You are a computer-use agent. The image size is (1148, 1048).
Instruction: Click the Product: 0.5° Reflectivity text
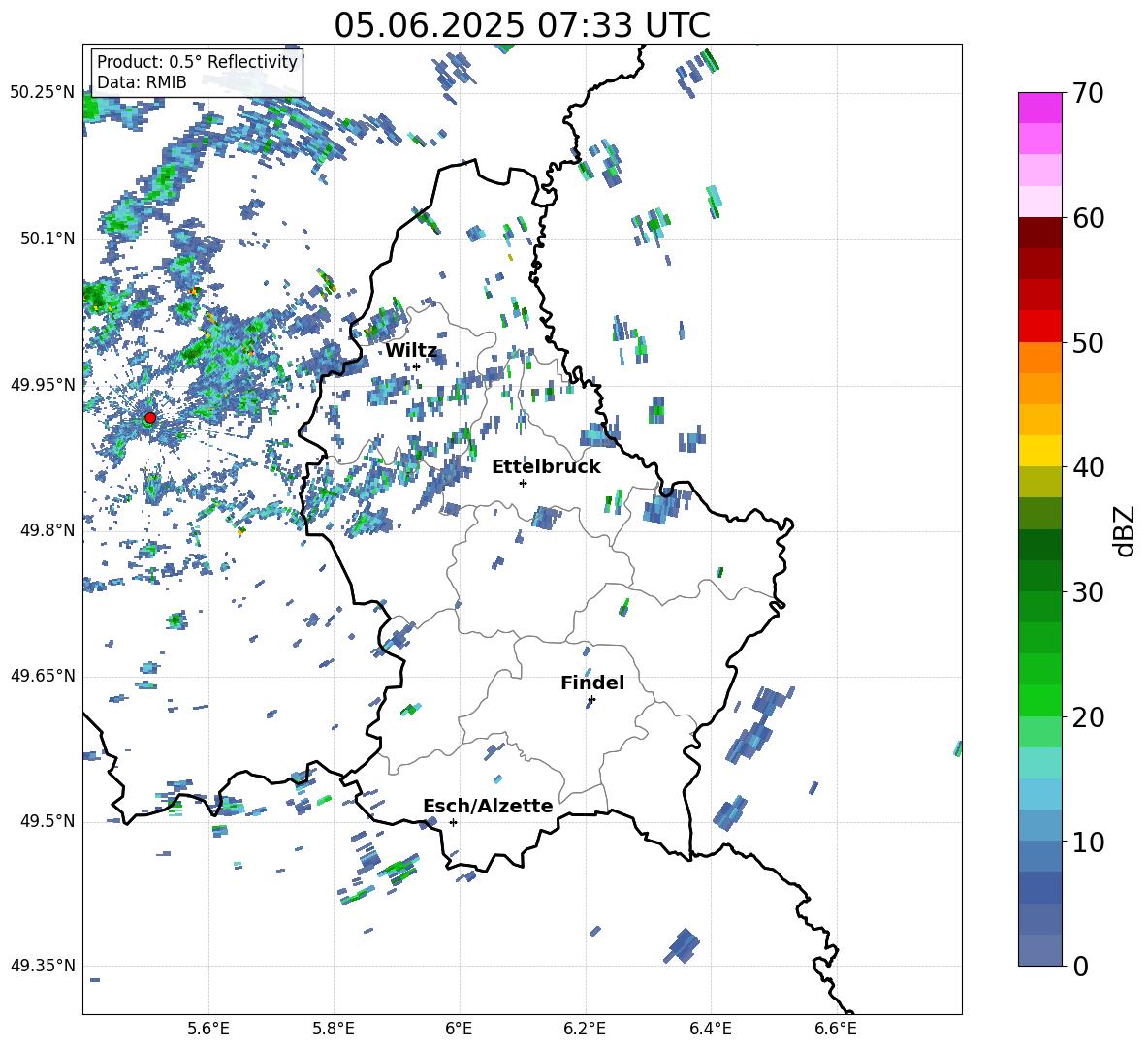197,61
